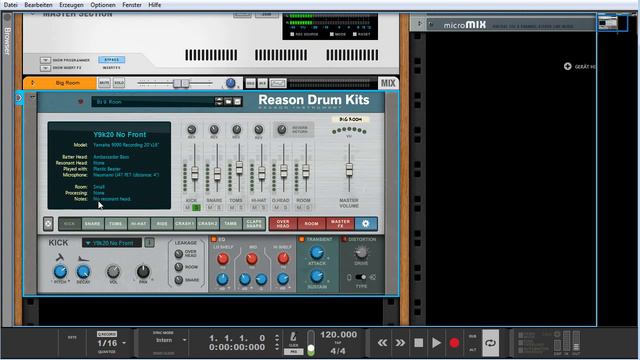Step patch with the up/down arrows
The image size is (640, 360).
pyautogui.click(x=219, y=102)
